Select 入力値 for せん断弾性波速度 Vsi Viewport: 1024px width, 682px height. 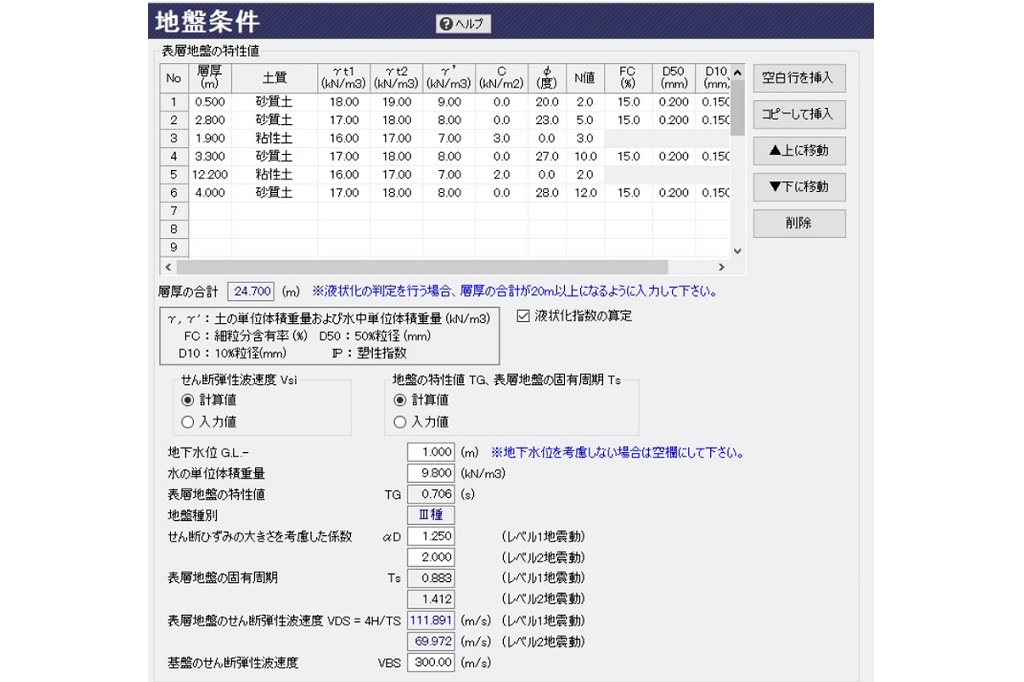tap(188, 422)
